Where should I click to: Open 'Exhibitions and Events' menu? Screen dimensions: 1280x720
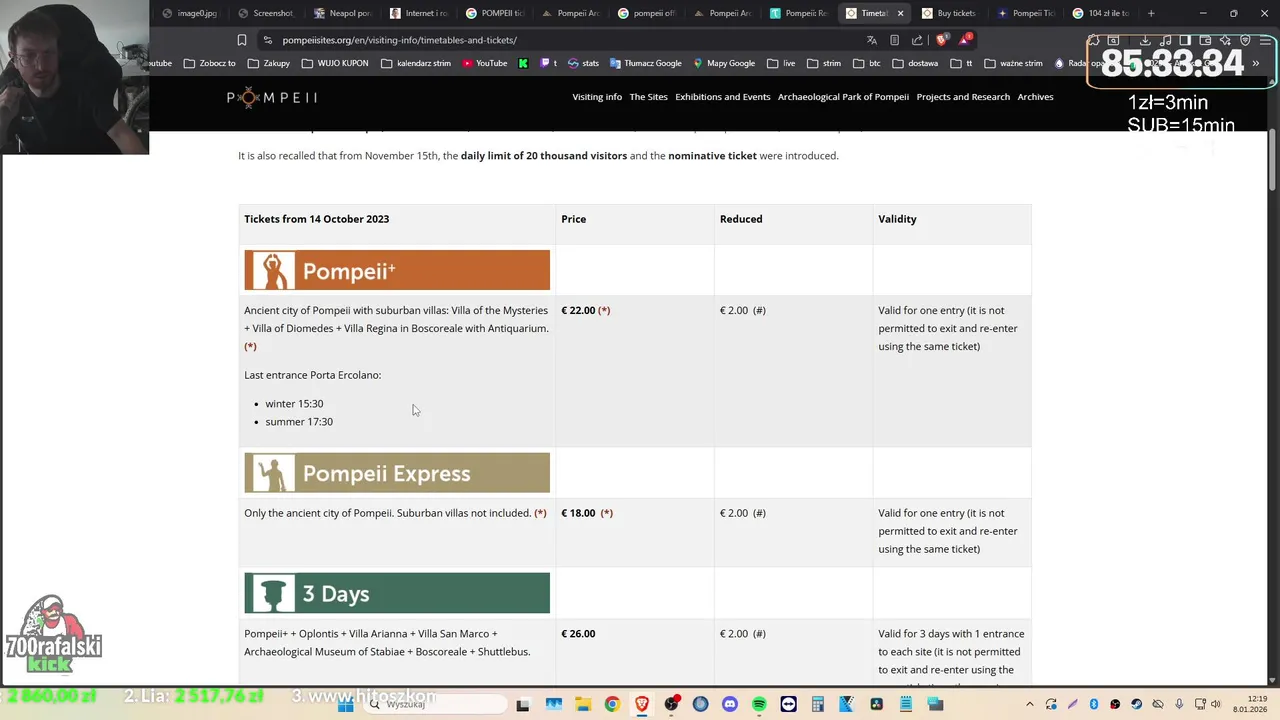point(723,97)
